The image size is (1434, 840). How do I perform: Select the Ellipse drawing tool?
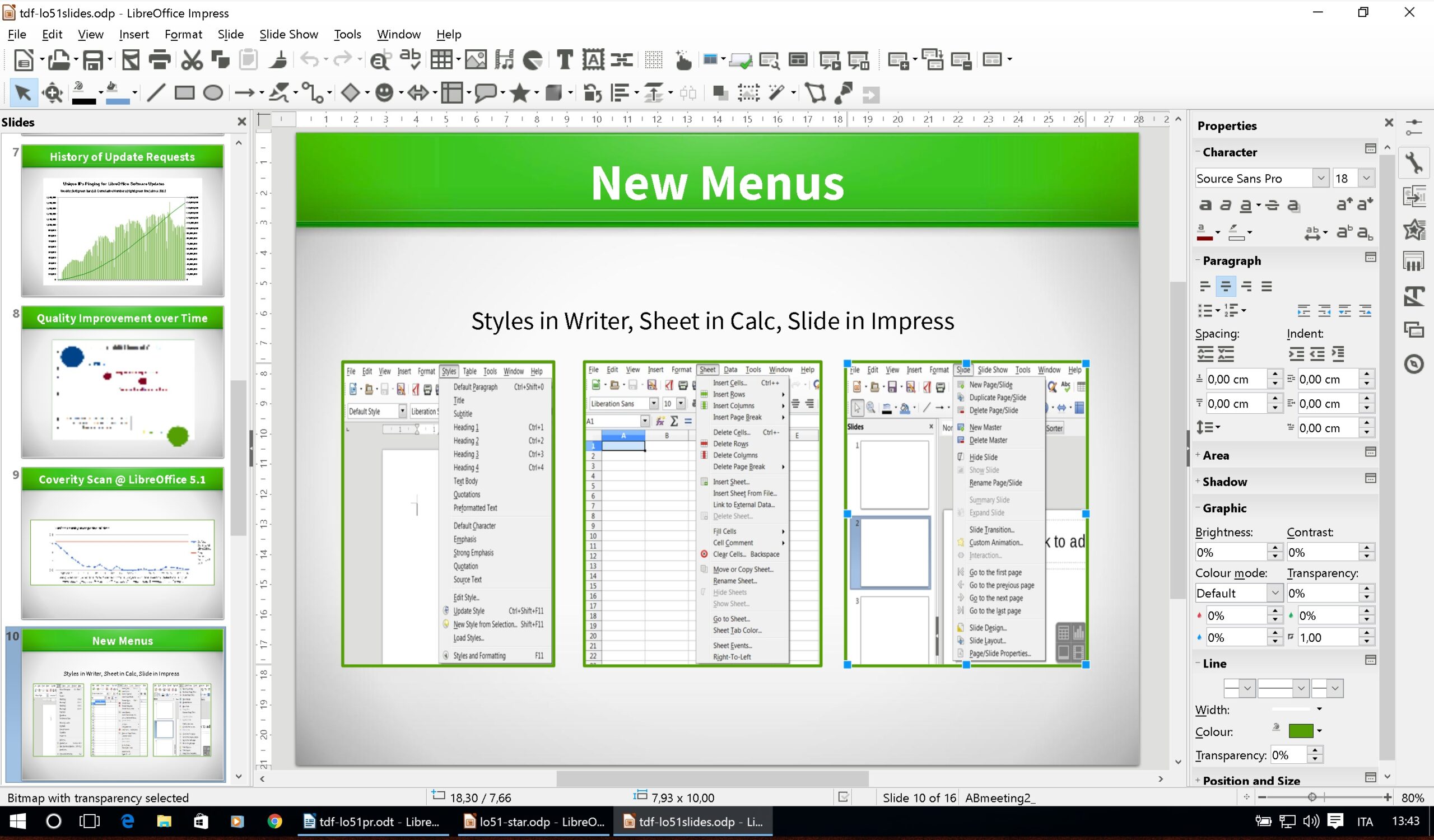click(x=213, y=93)
